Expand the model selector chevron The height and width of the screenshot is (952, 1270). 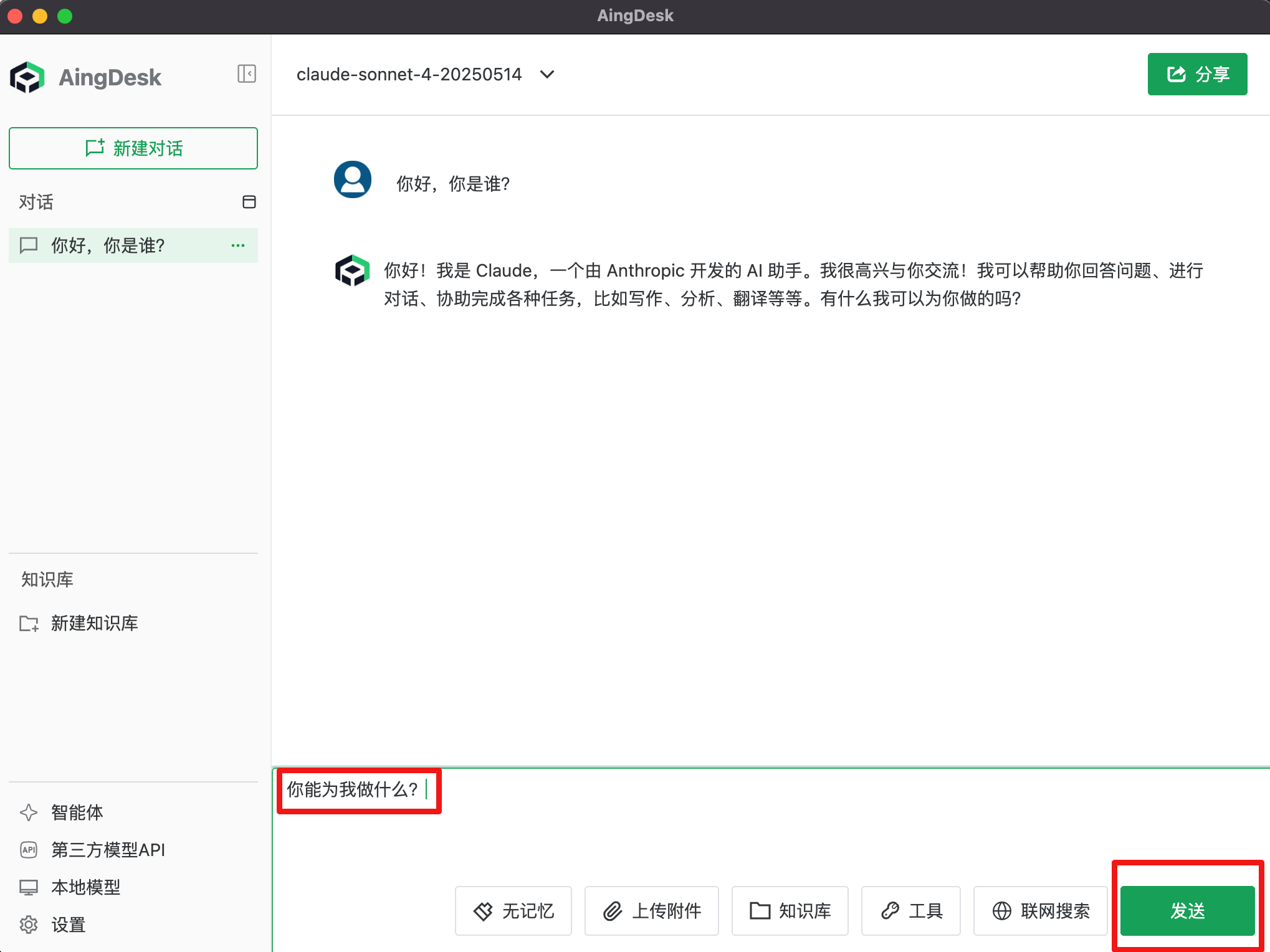[x=547, y=74]
